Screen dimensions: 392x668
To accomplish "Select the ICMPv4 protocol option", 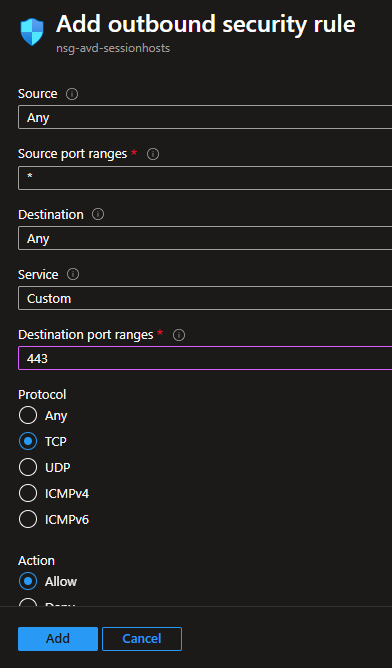I will (x=28, y=493).
